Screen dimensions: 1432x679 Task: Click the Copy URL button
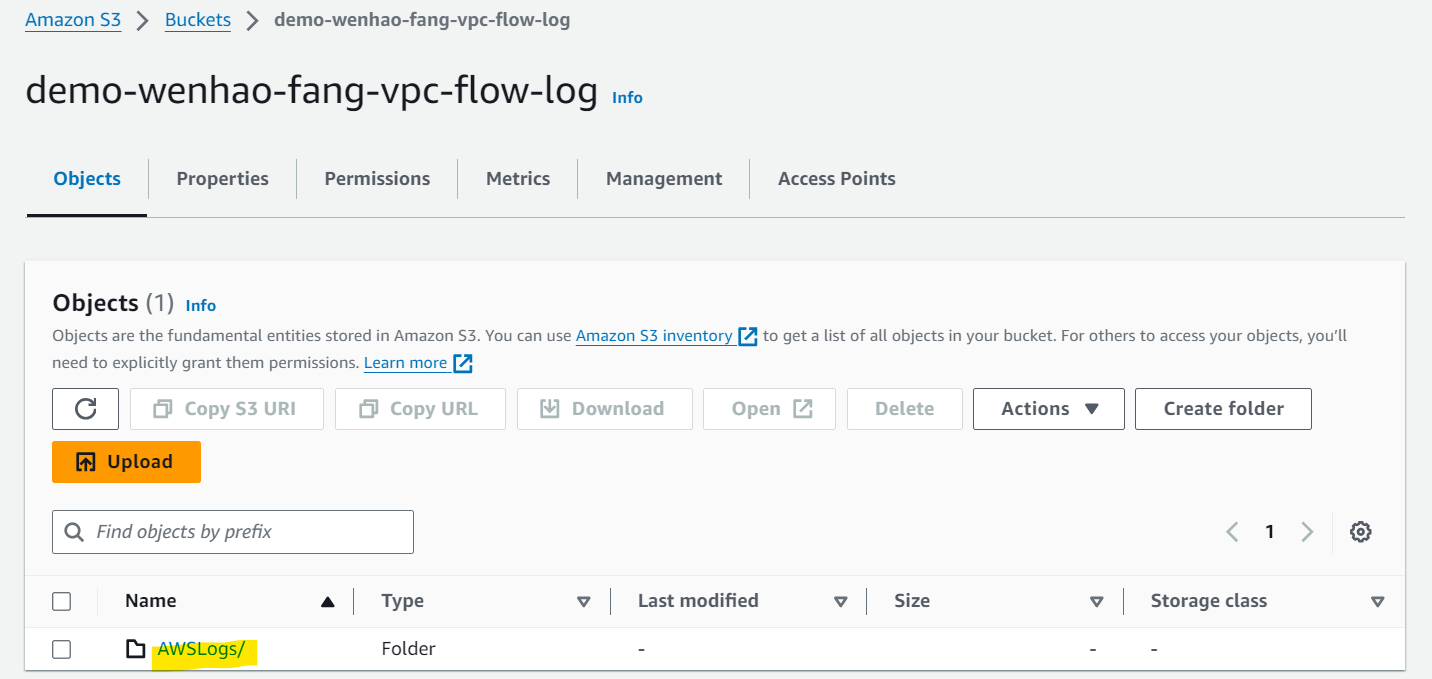(420, 409)
